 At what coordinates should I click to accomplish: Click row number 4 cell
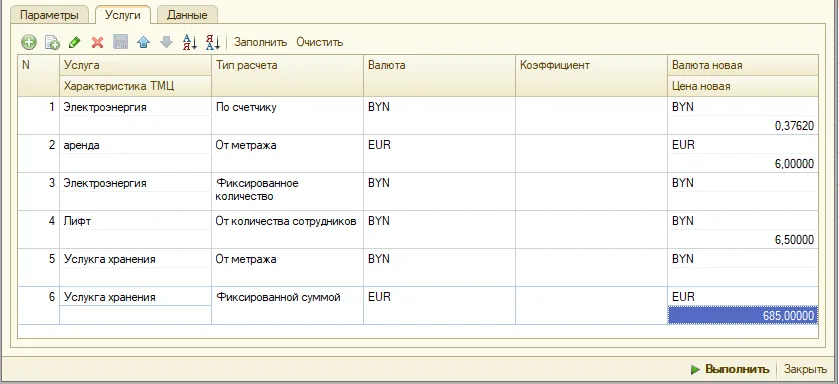38,229
